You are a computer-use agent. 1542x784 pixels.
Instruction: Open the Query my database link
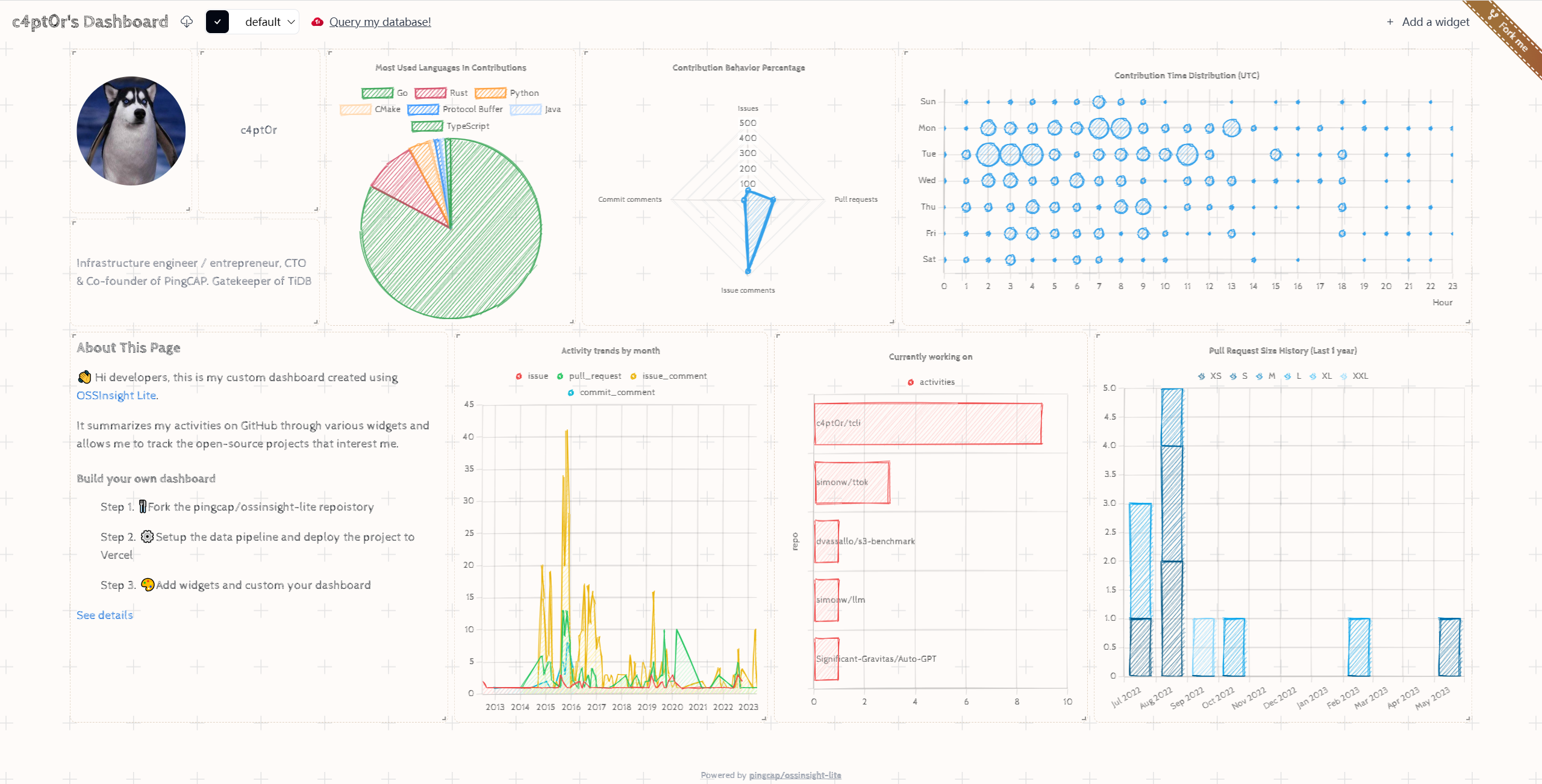pos(379,22)
